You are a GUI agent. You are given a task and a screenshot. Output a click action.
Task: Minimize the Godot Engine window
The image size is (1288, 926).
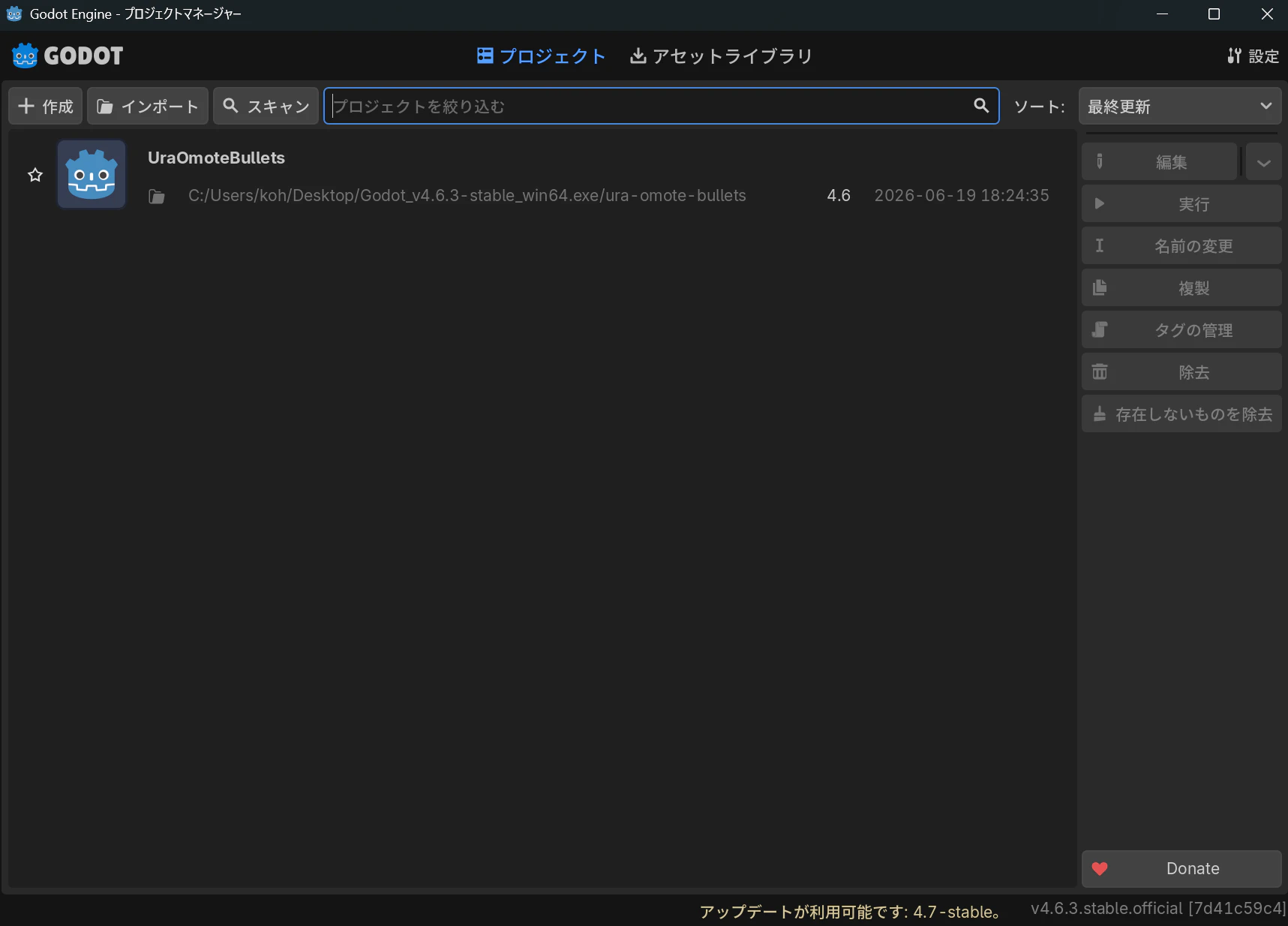coord(1163,14)
